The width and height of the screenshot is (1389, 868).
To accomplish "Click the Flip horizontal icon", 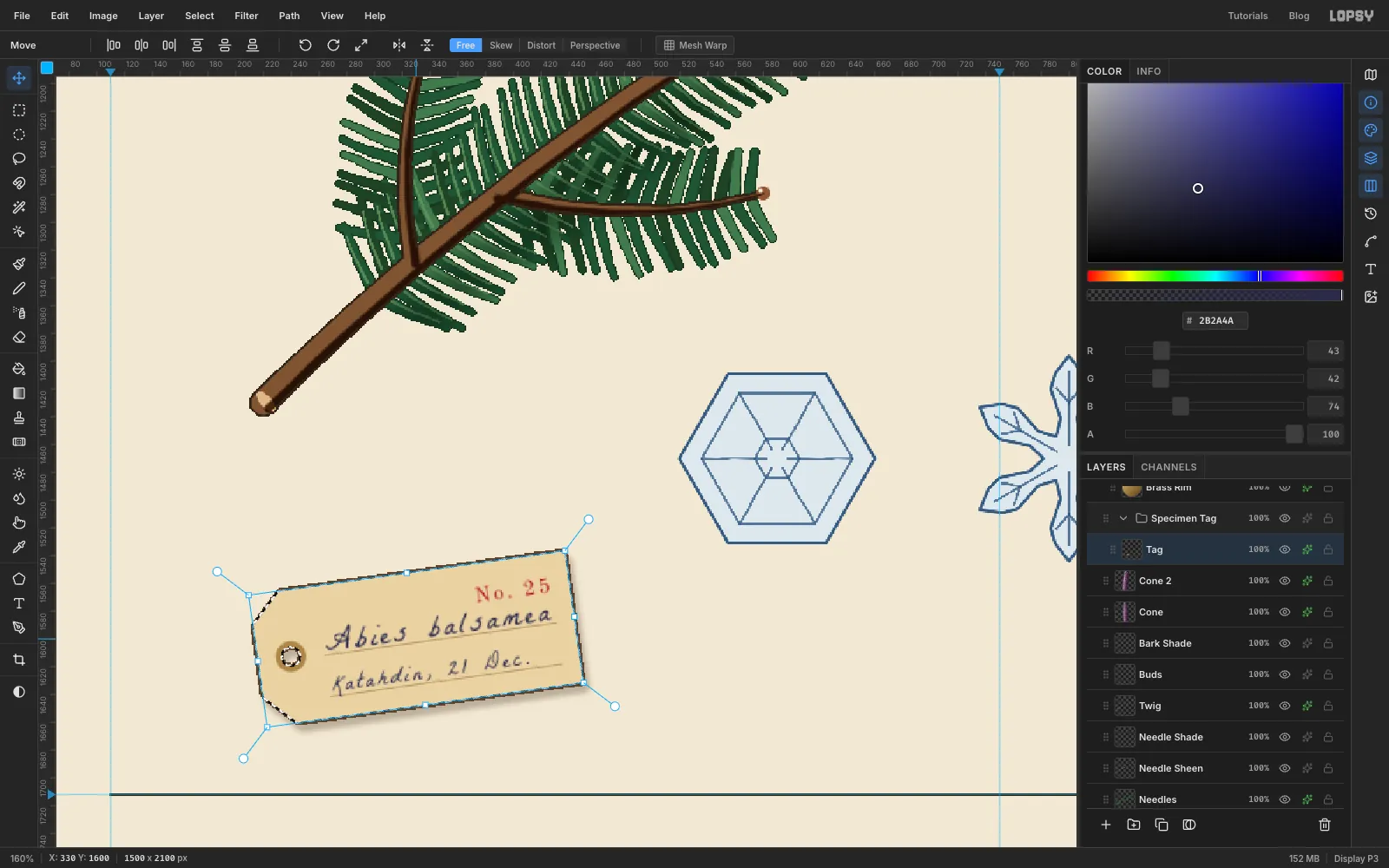I will (x=399, y=45).
